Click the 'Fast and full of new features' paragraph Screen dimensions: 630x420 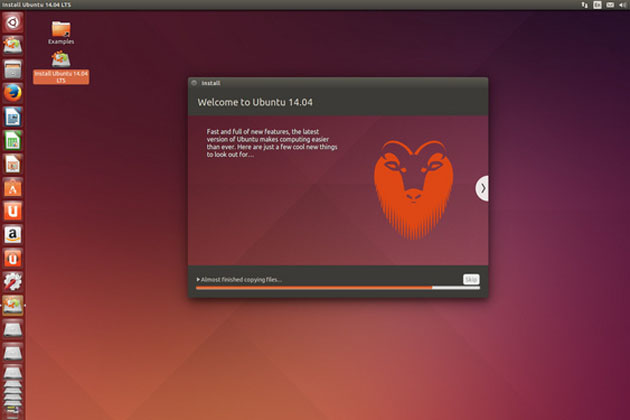[x=272, y=143]
